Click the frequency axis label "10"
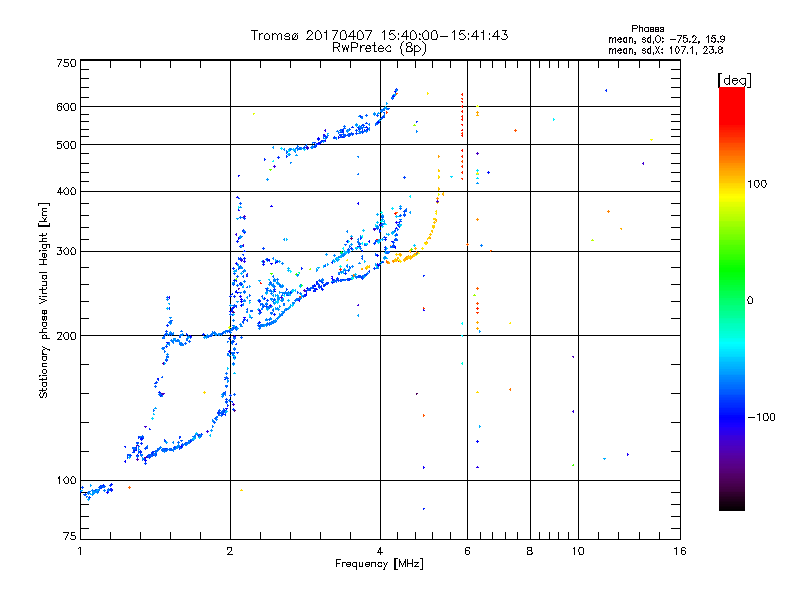The width and height of the screenshot is (800, 600). click(578, 551)
